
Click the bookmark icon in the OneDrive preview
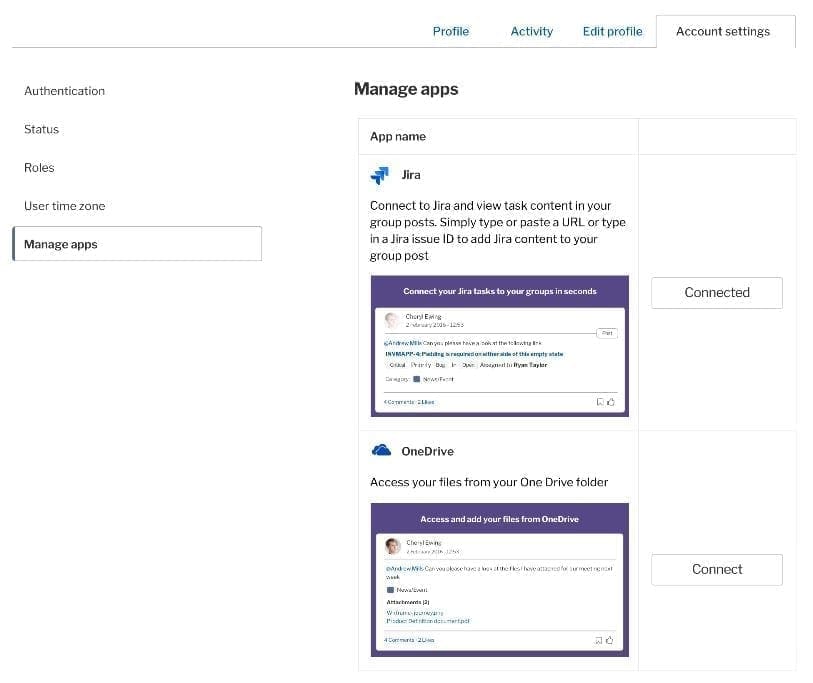coord(598,640)
